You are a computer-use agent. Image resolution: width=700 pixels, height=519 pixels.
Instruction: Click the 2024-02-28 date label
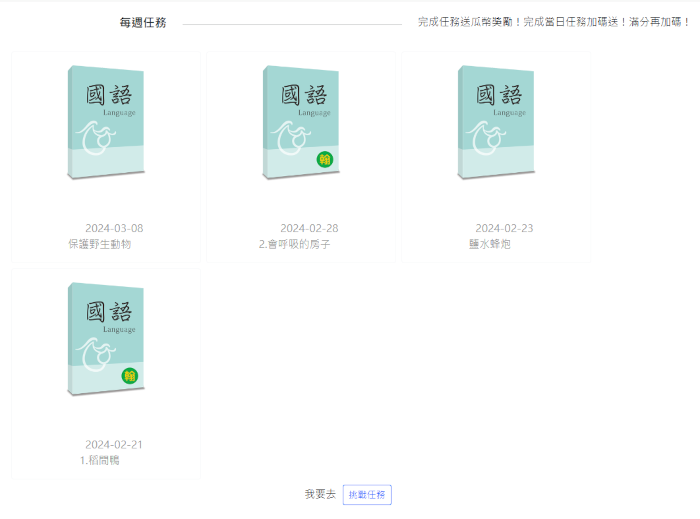pyautogui.click(x=309, y=228)
